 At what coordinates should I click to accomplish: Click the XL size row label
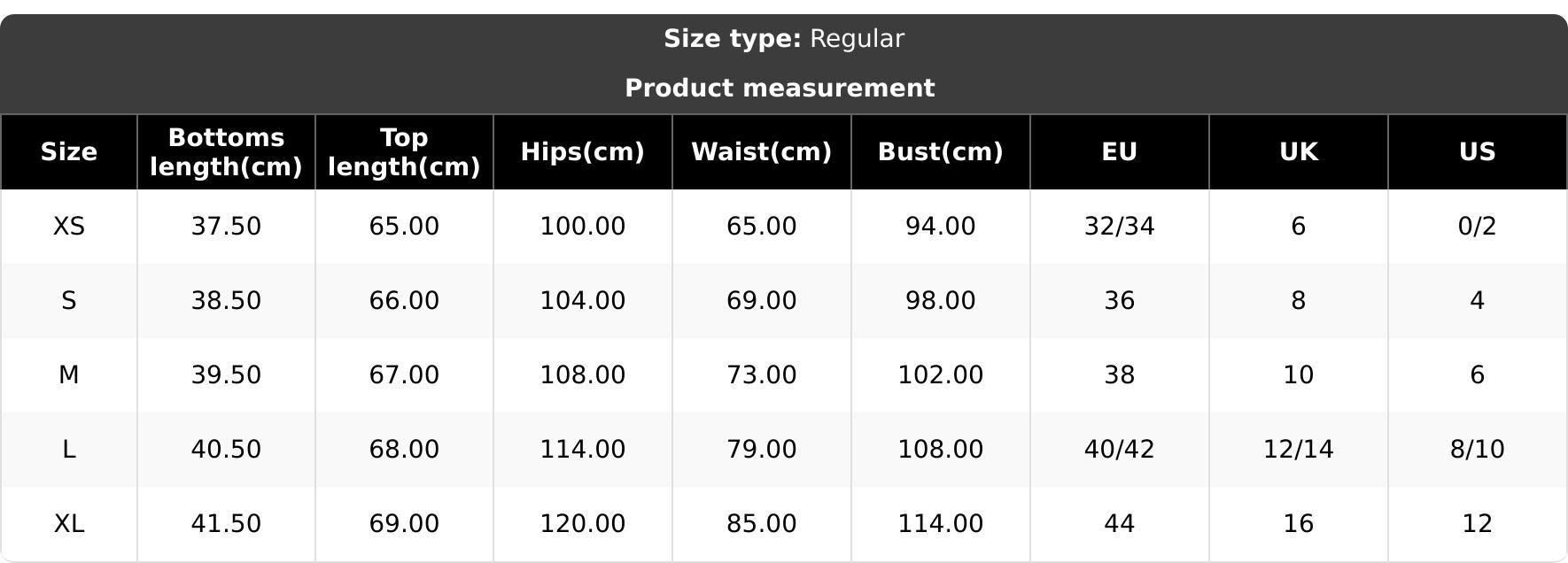point(69,524)
